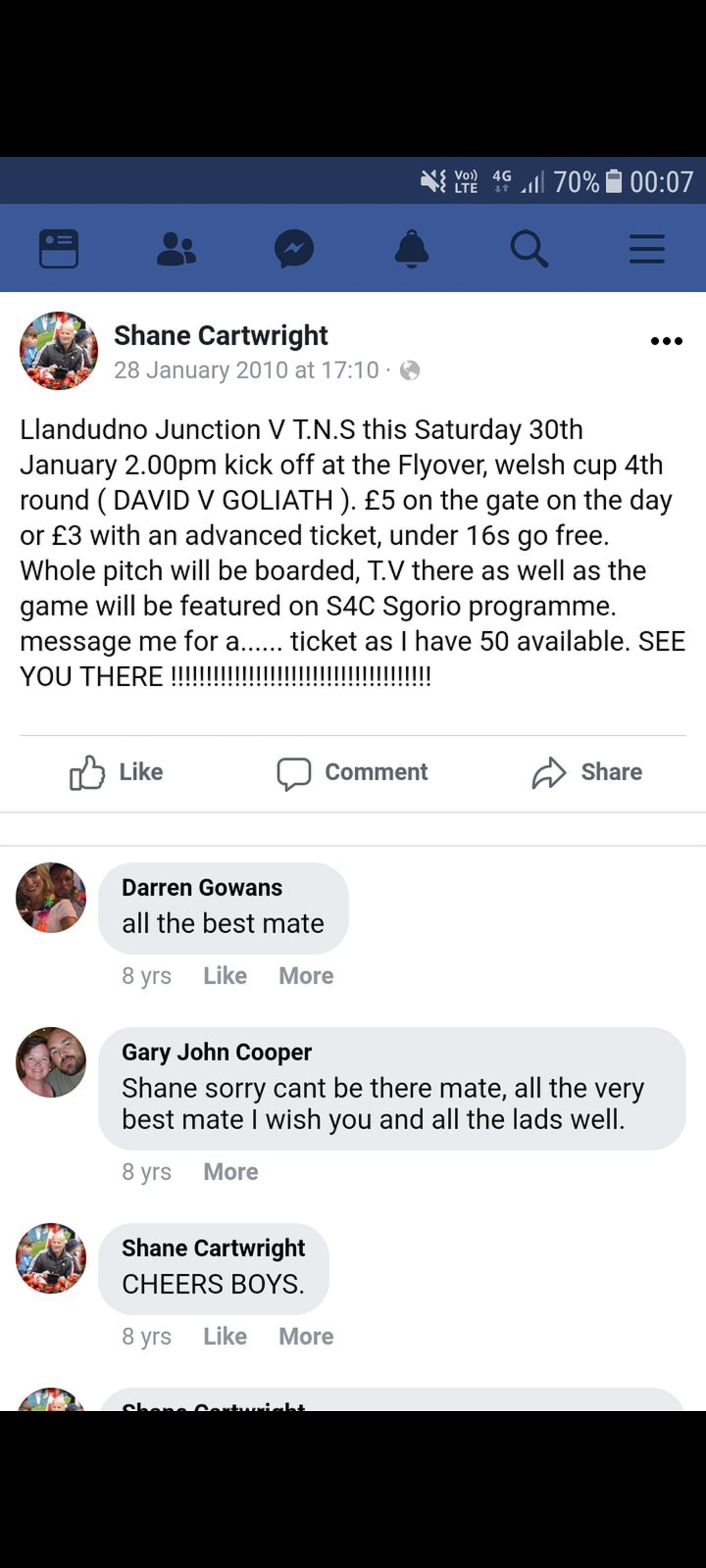Screen dimensions: 706x1568
Task: Like the CHEERS BOYS comment
Action: tap(225, 1336)
